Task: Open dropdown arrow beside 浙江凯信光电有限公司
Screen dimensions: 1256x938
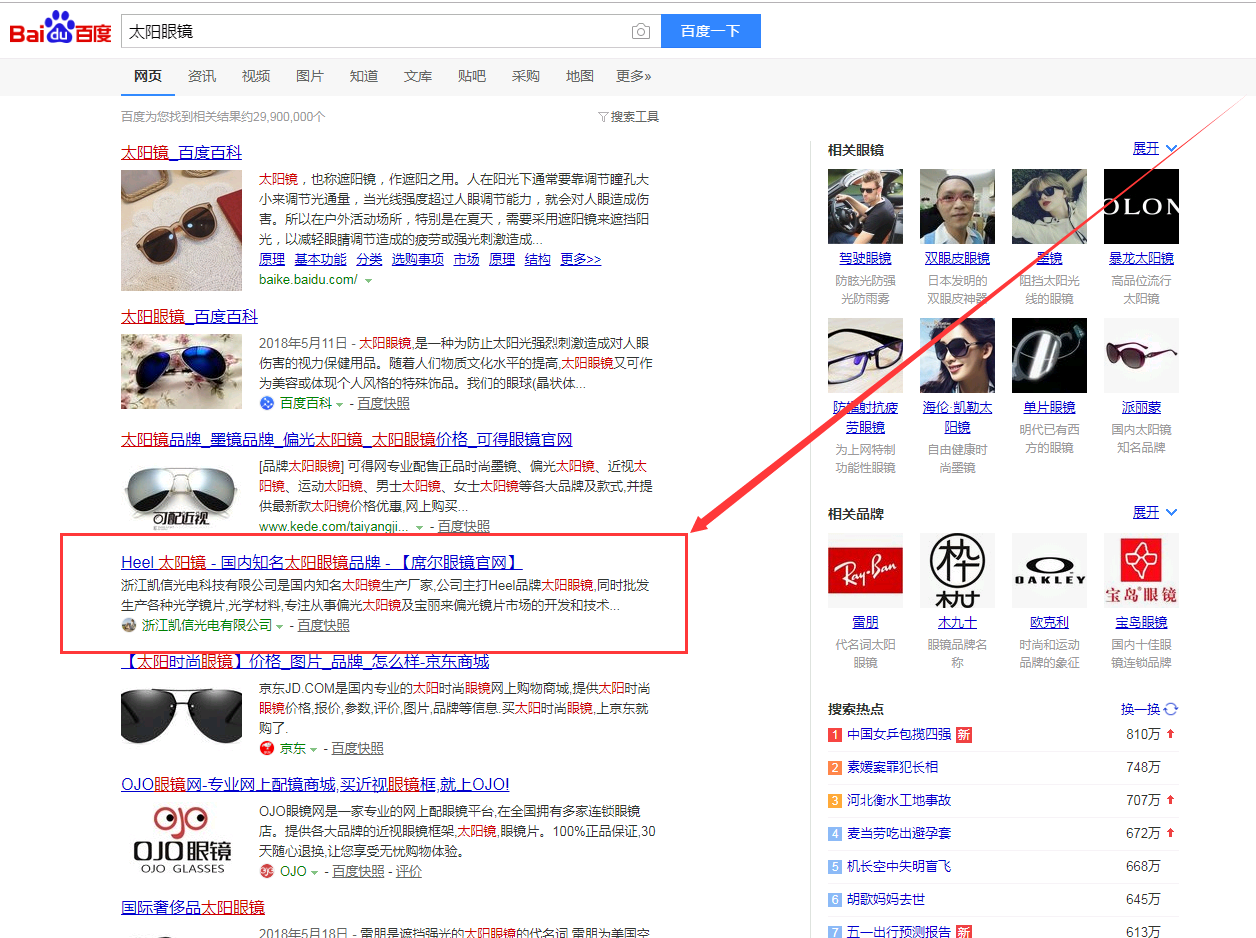Action: 279,626
